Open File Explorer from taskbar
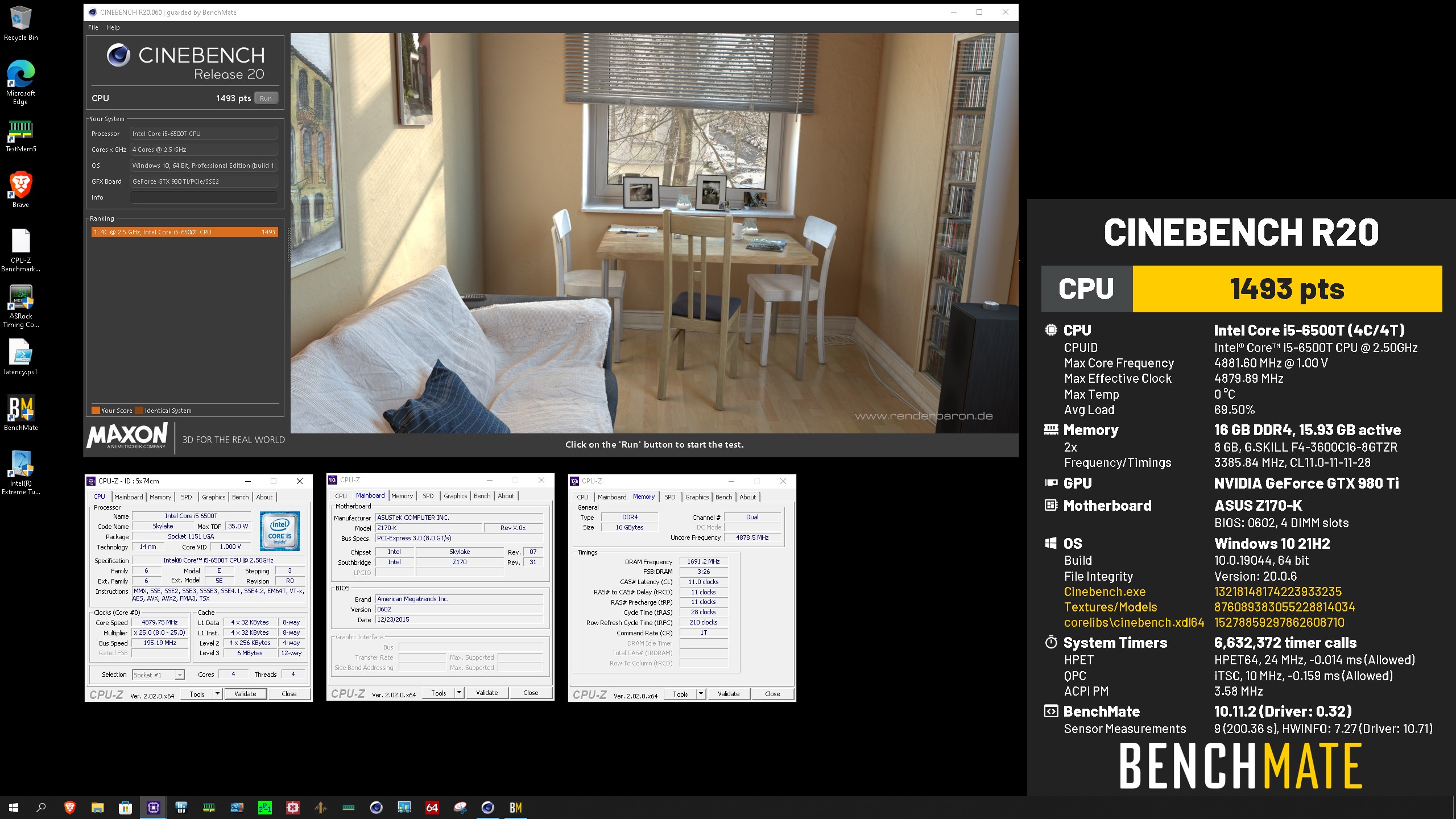The height and width of the screenshot is (819, 1456). pyautogui.click(x=98, y=807)
